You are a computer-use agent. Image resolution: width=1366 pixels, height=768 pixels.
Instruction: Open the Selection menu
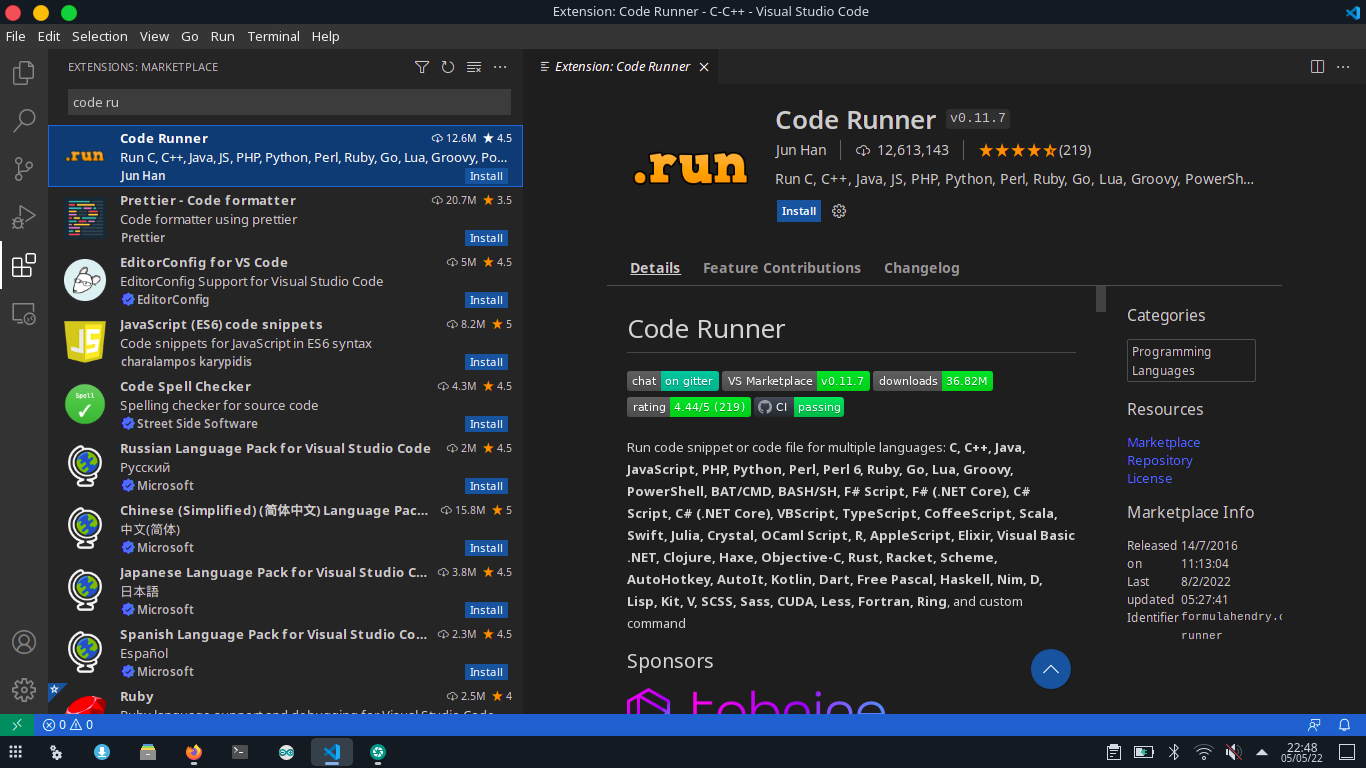100,36
